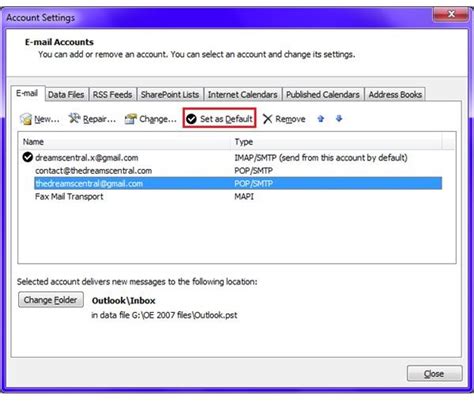
Task: Go to Published Calendars tab
Action: point(323,95)
